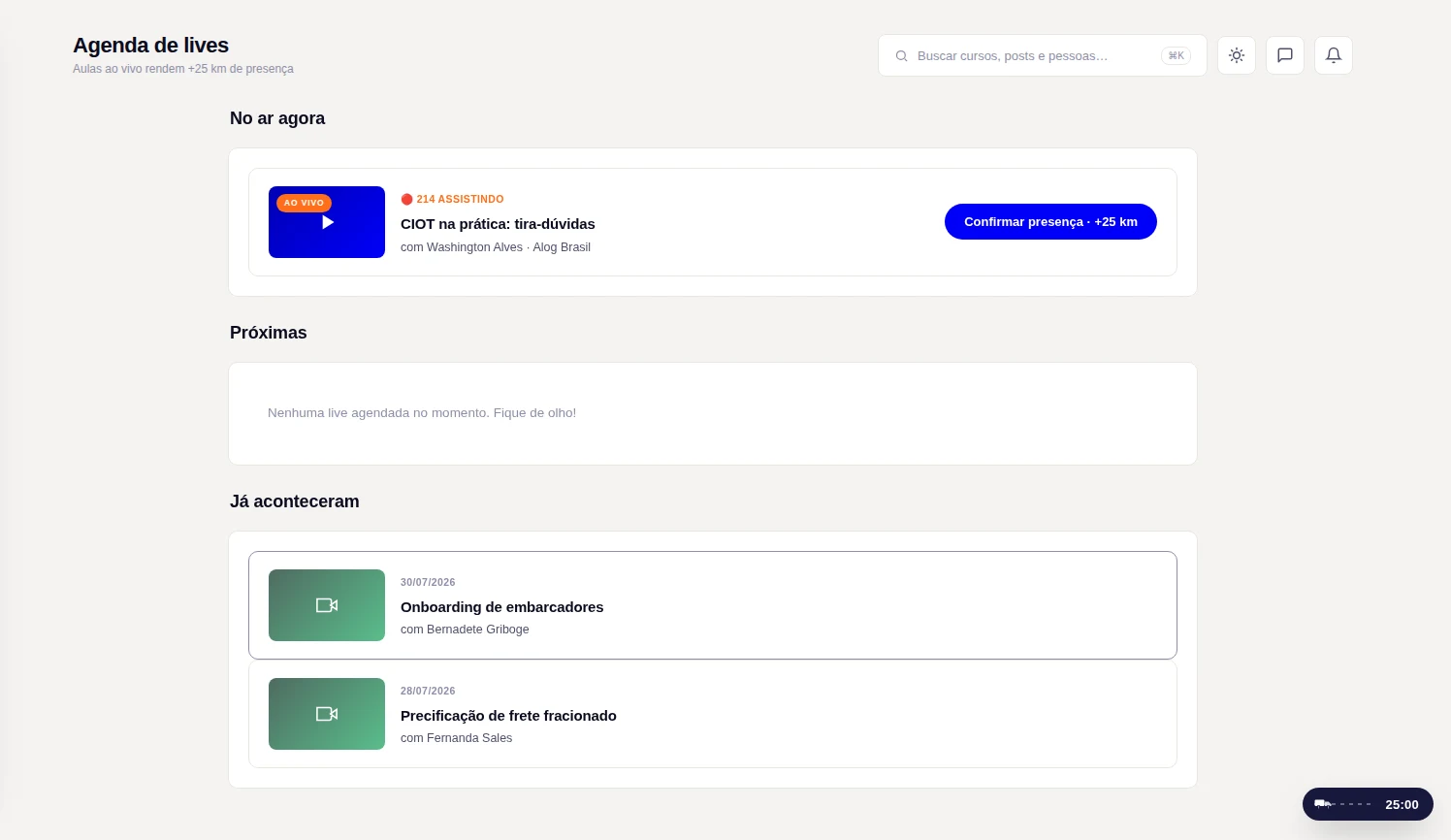Toggle the light/dark theme sun icon
Screen dimensions: 1451x840
pos(1237,55)
